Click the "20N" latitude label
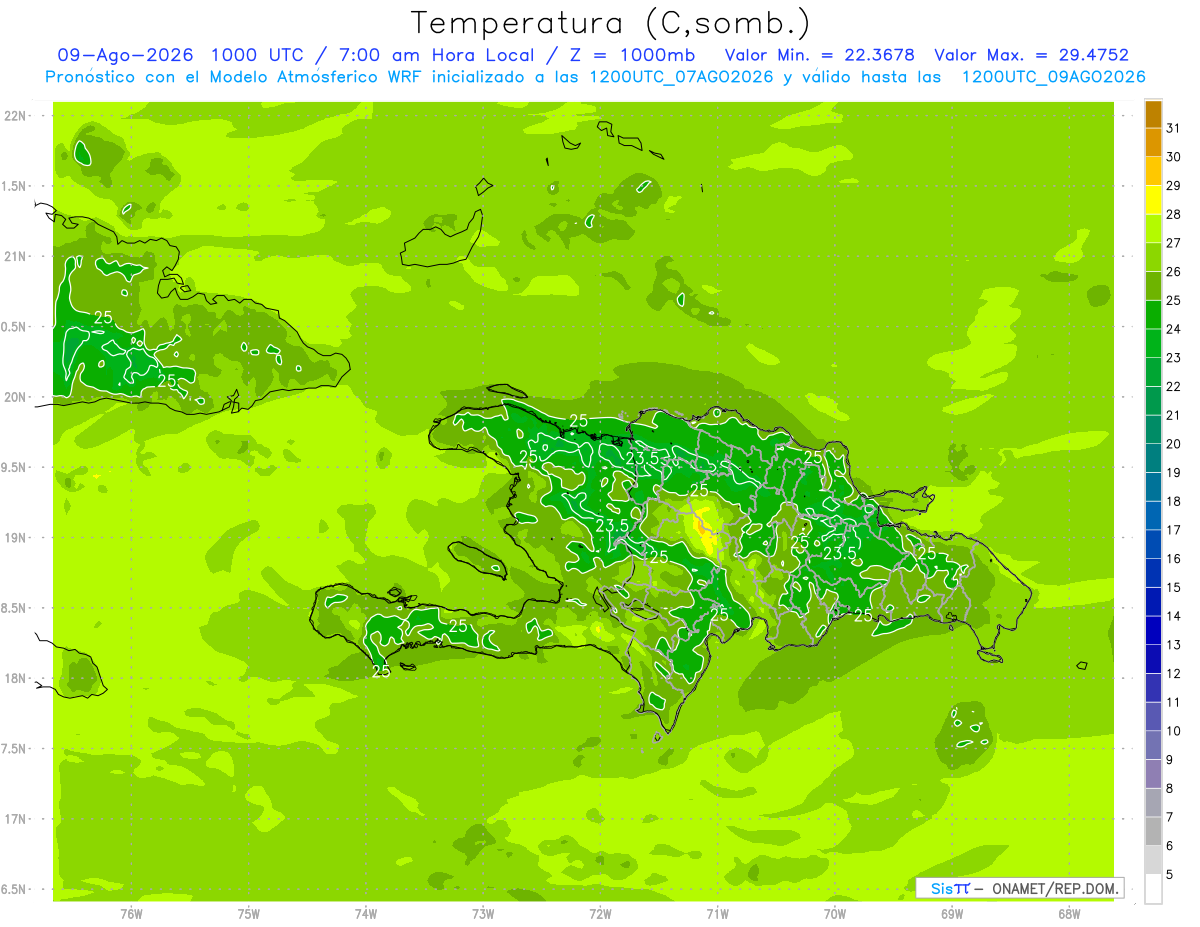 pyautogui.click(x=15, y=397)
